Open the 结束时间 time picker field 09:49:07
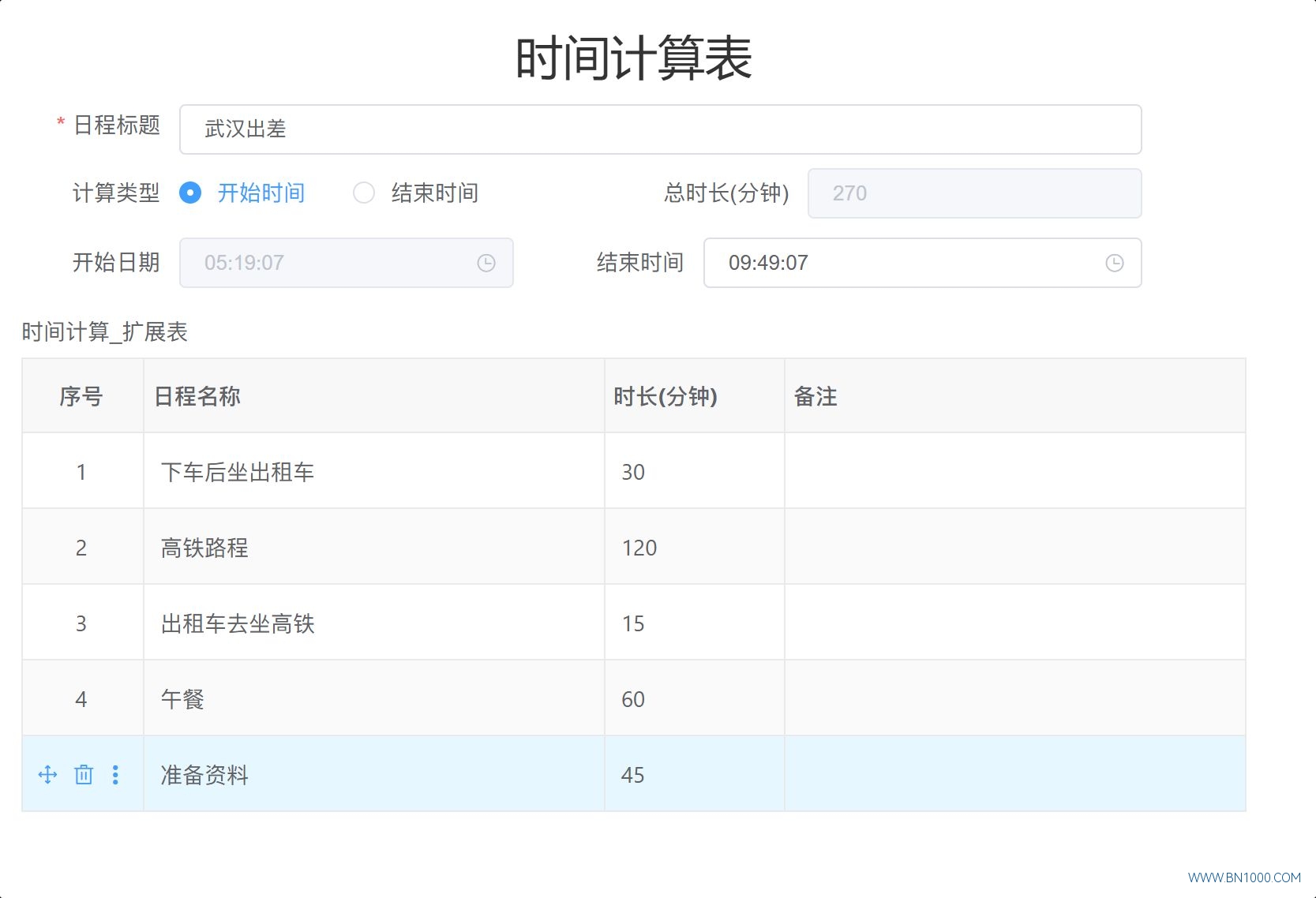 click(923, 263)
